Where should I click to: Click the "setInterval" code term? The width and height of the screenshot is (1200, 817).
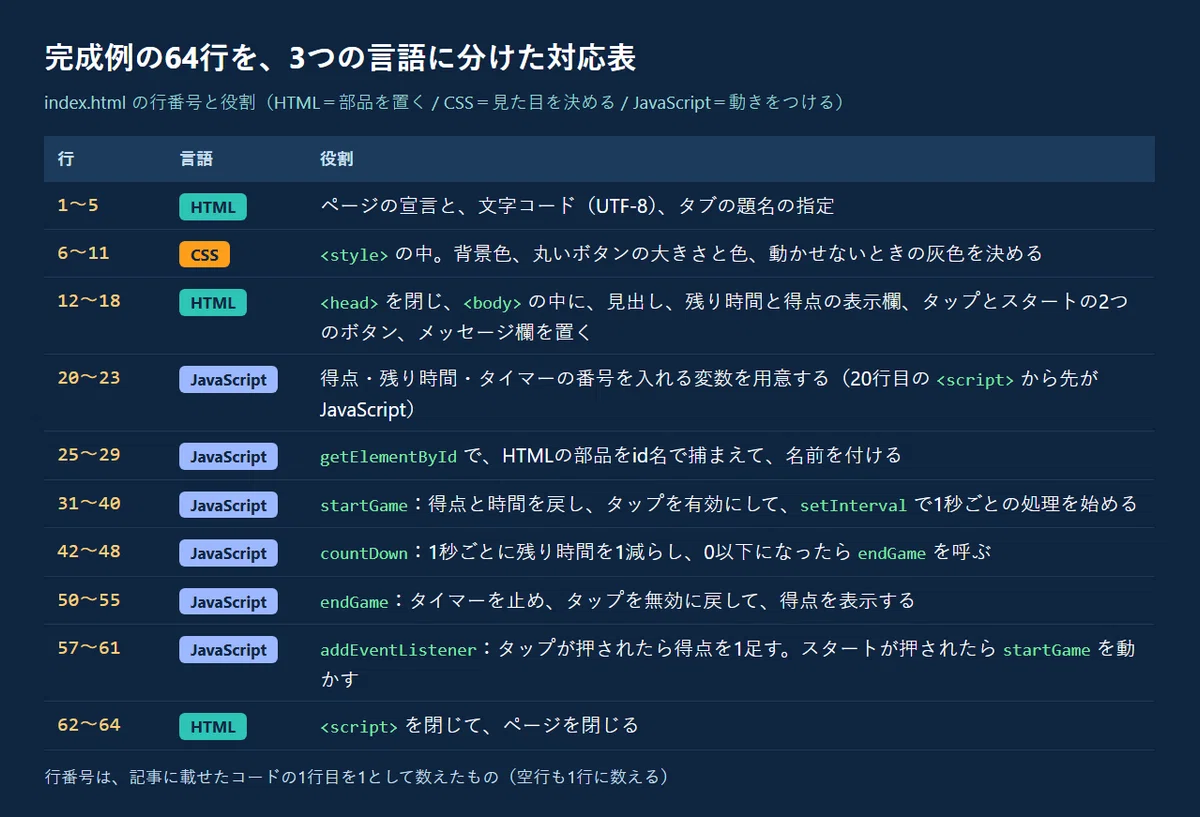(x=854, y=506)
